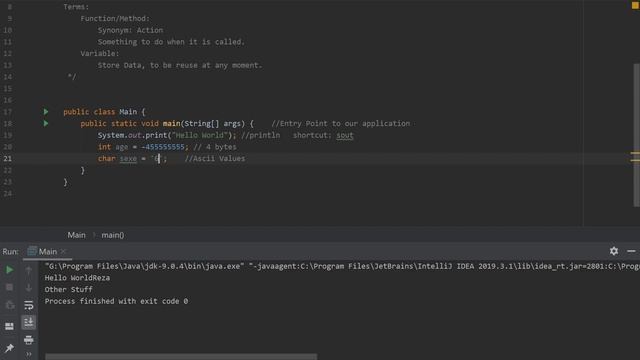Viewport: 640px width, 360px height.
Task: Click the 'Entry Point to our application' comment
Action: coord(341,123)
